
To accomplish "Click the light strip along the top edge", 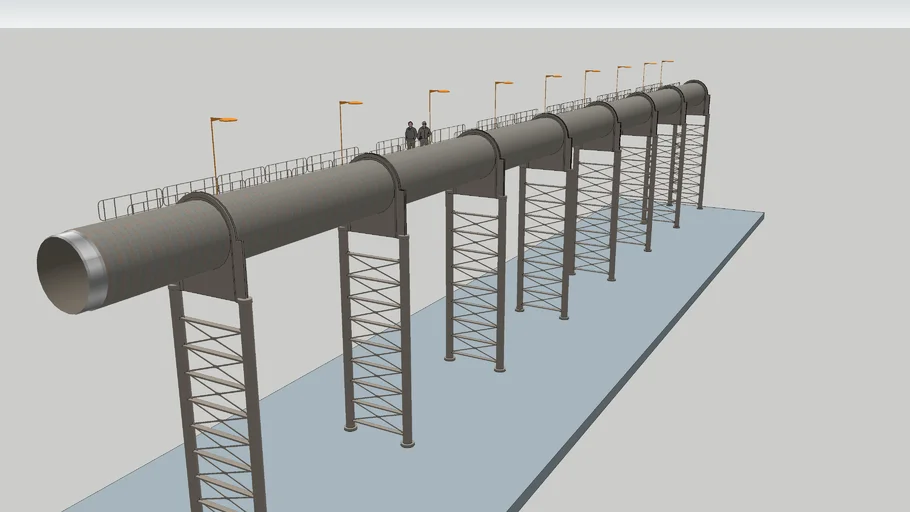I will (455, 13).
